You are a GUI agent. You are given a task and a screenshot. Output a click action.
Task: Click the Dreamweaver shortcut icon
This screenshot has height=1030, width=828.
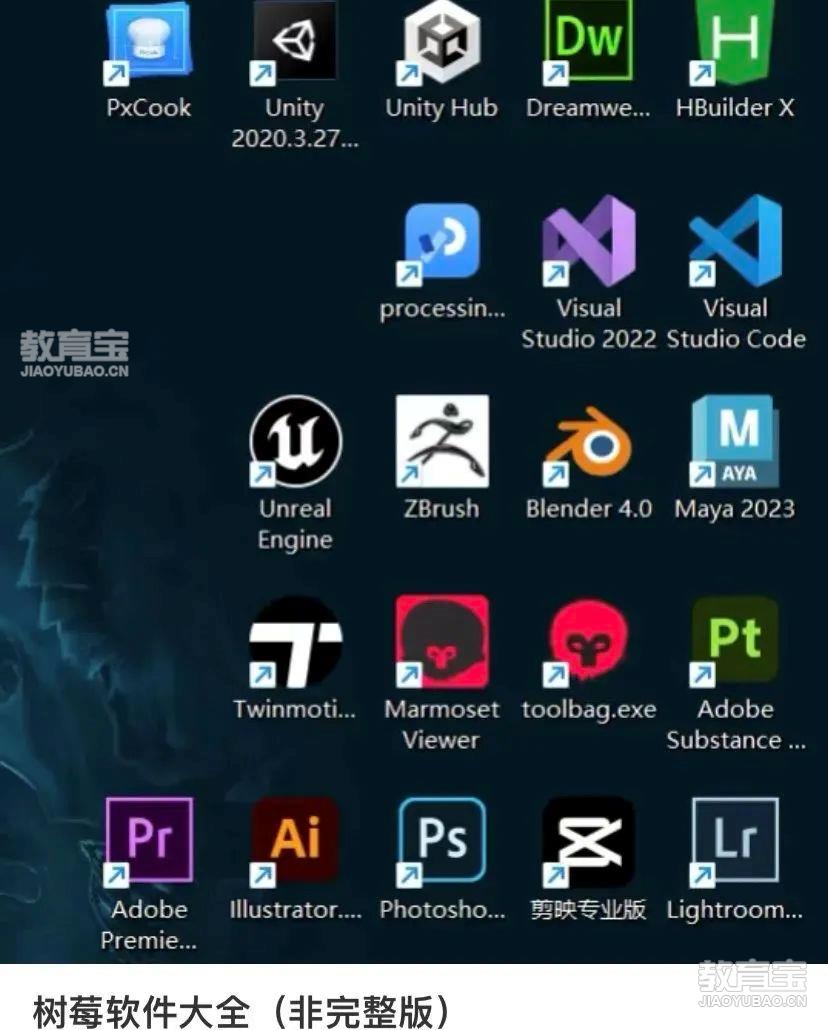pyautogui.click(x=588, y=42)
